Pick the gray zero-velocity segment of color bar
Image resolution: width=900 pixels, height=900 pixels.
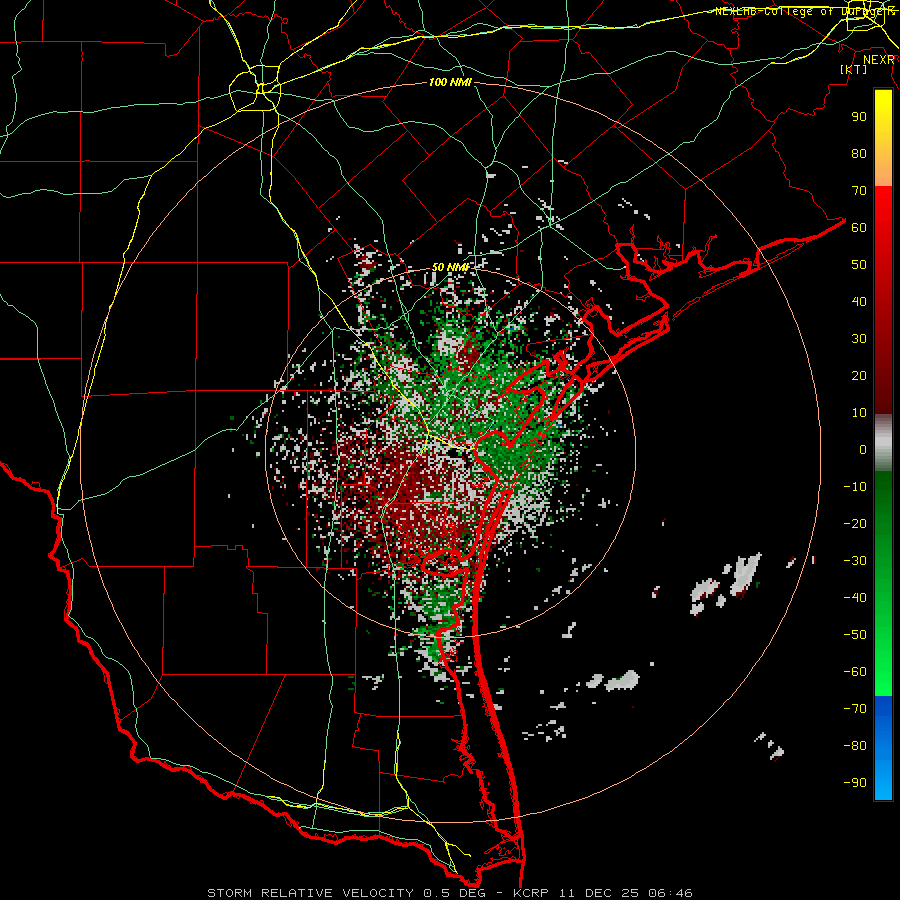883,443
